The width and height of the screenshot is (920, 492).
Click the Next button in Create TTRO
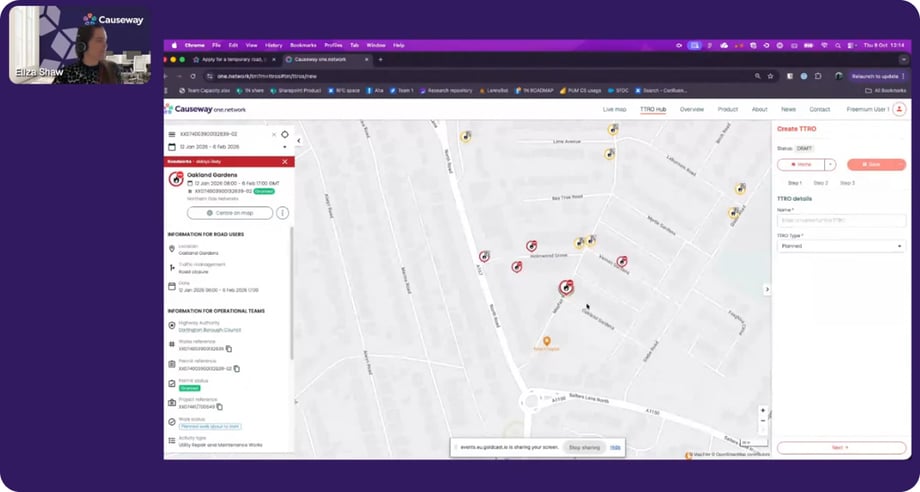(841, 447)
